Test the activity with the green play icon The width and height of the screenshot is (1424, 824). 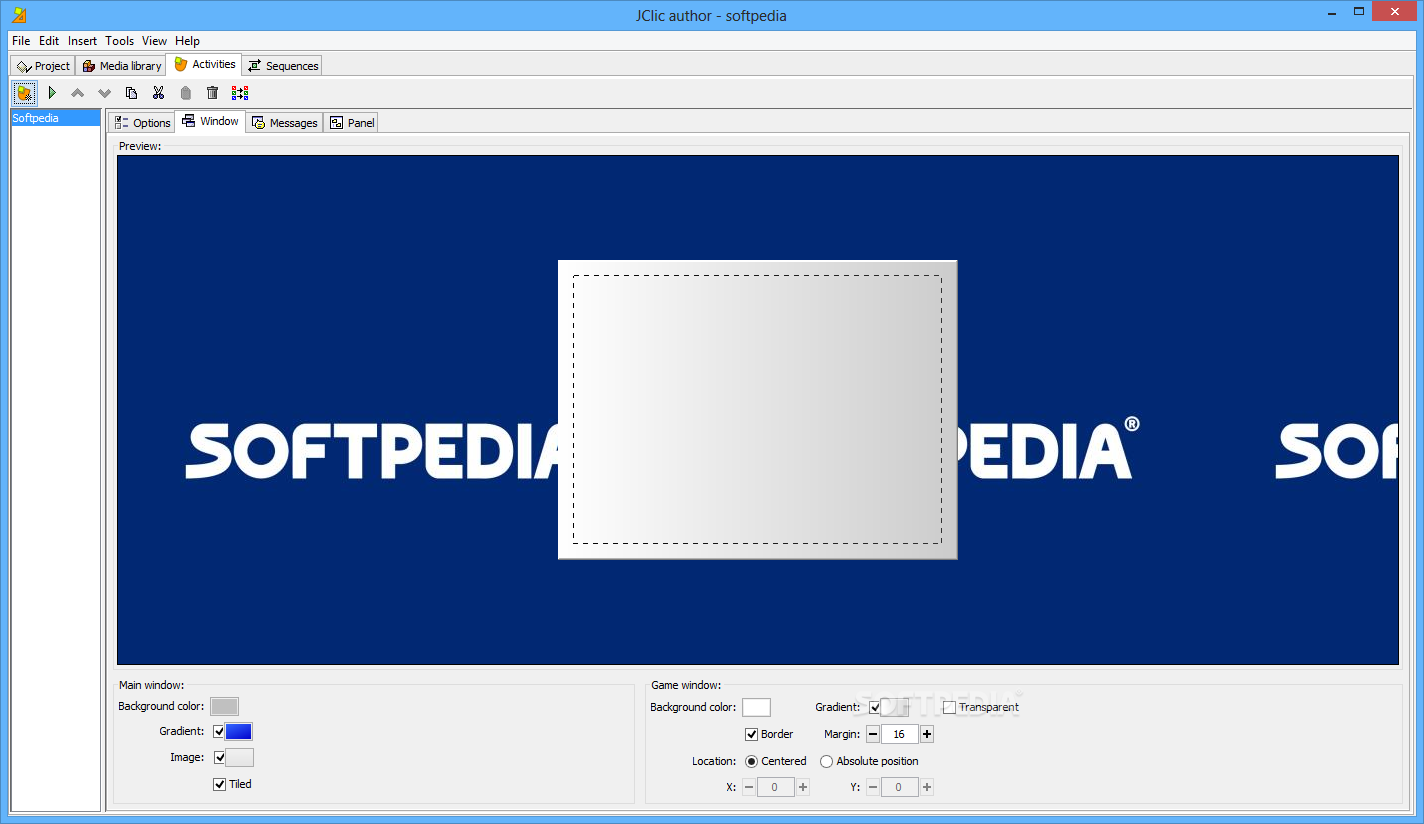tap(52, 93)
